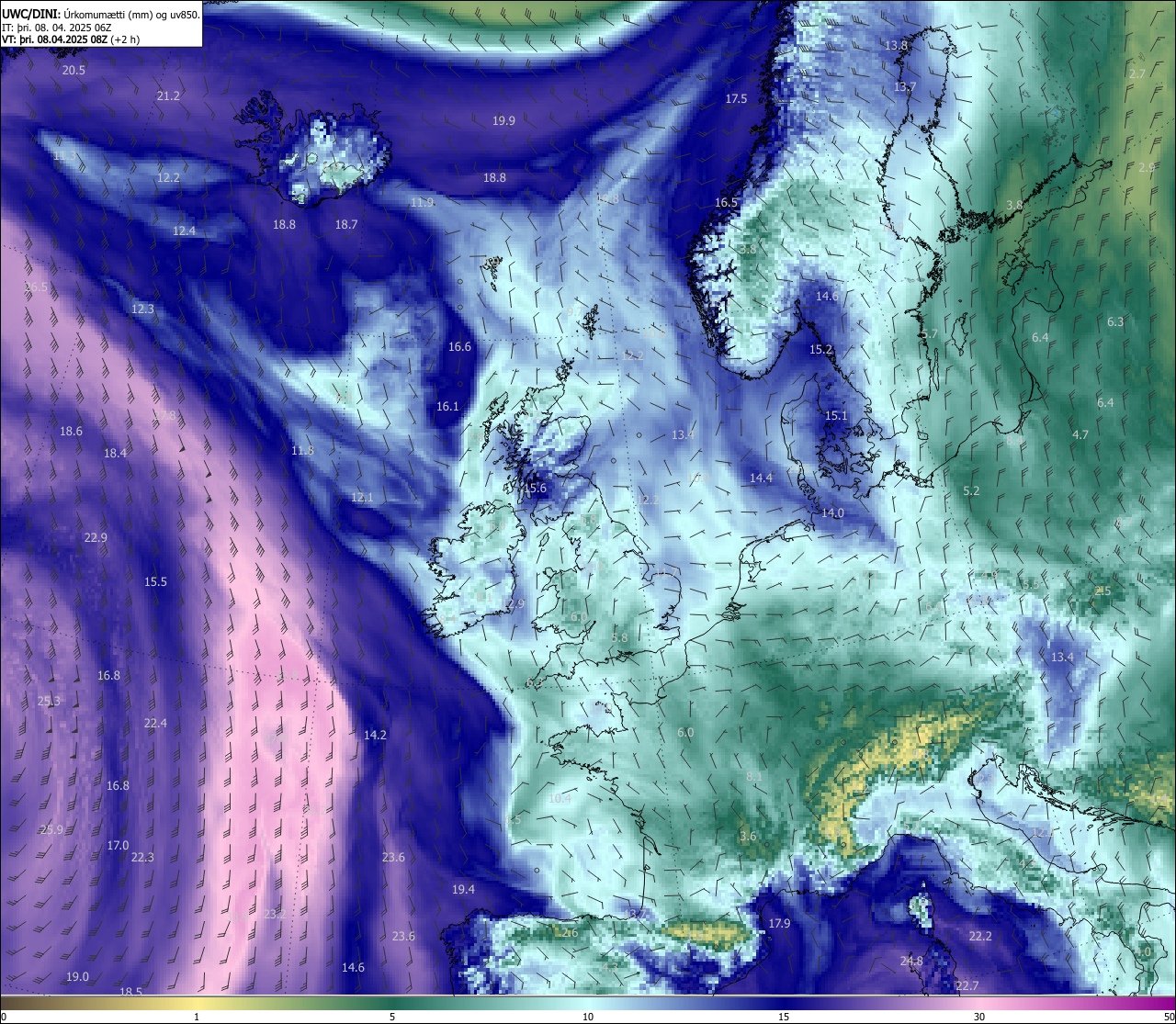Screen dimensions: 1176x1024
Task: Click the VT valid time 08Z line
Action: 71,39
